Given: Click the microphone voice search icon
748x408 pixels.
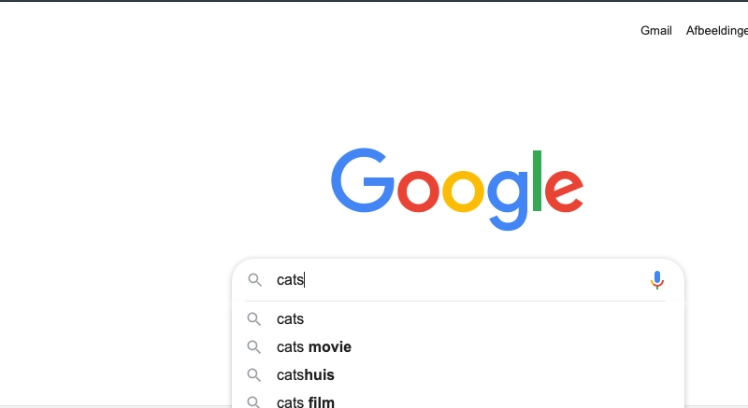Looking at the screenshot, I should (x=657, y=281).
